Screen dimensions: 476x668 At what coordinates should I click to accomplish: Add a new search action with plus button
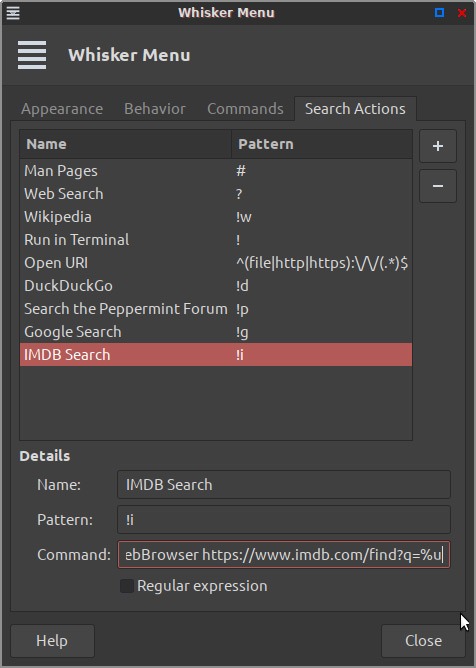[x=438, y=146]
